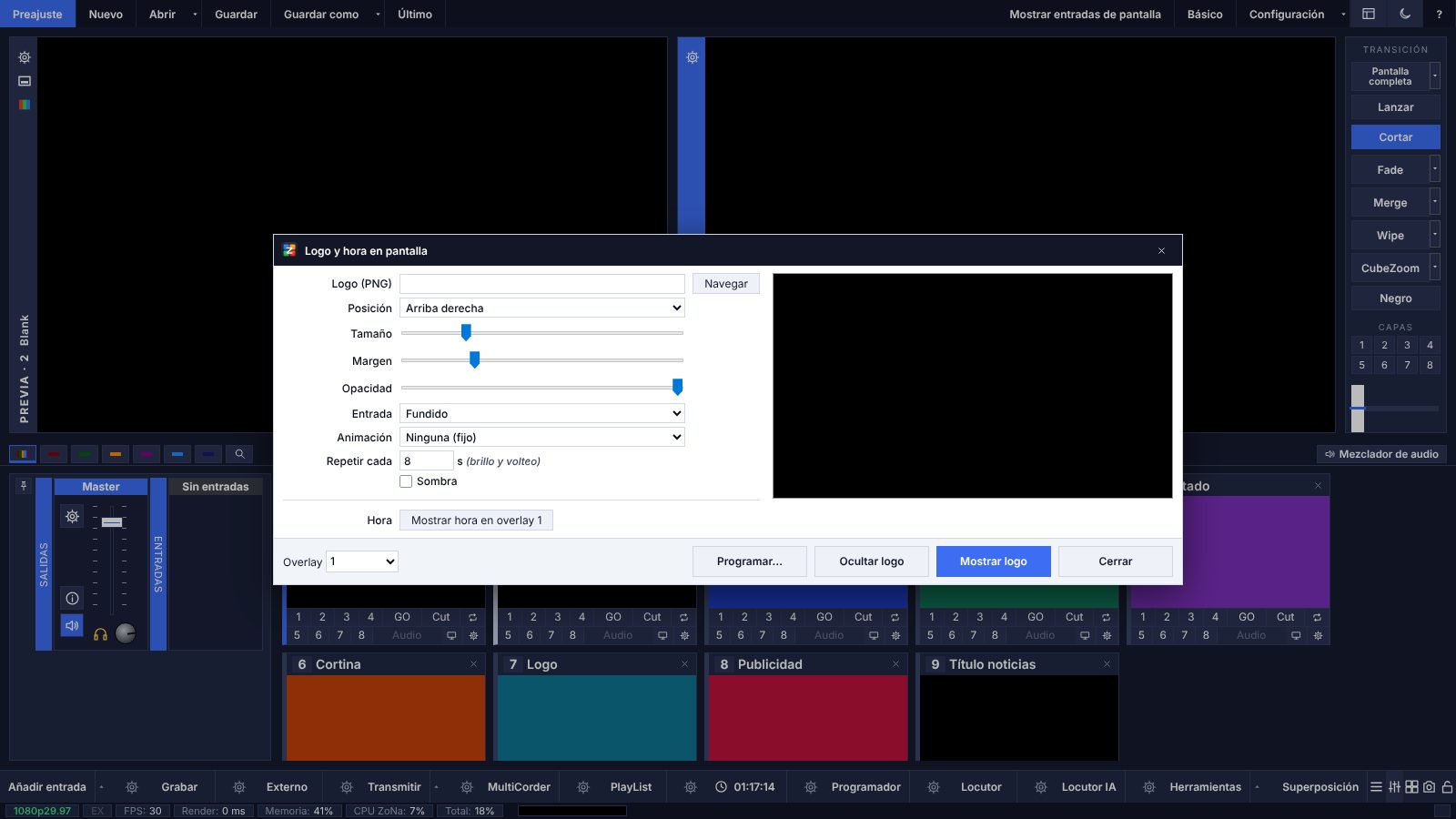Toggle dark mode moon icon
Screen dimensions: 1456x819
(1404, 14)
